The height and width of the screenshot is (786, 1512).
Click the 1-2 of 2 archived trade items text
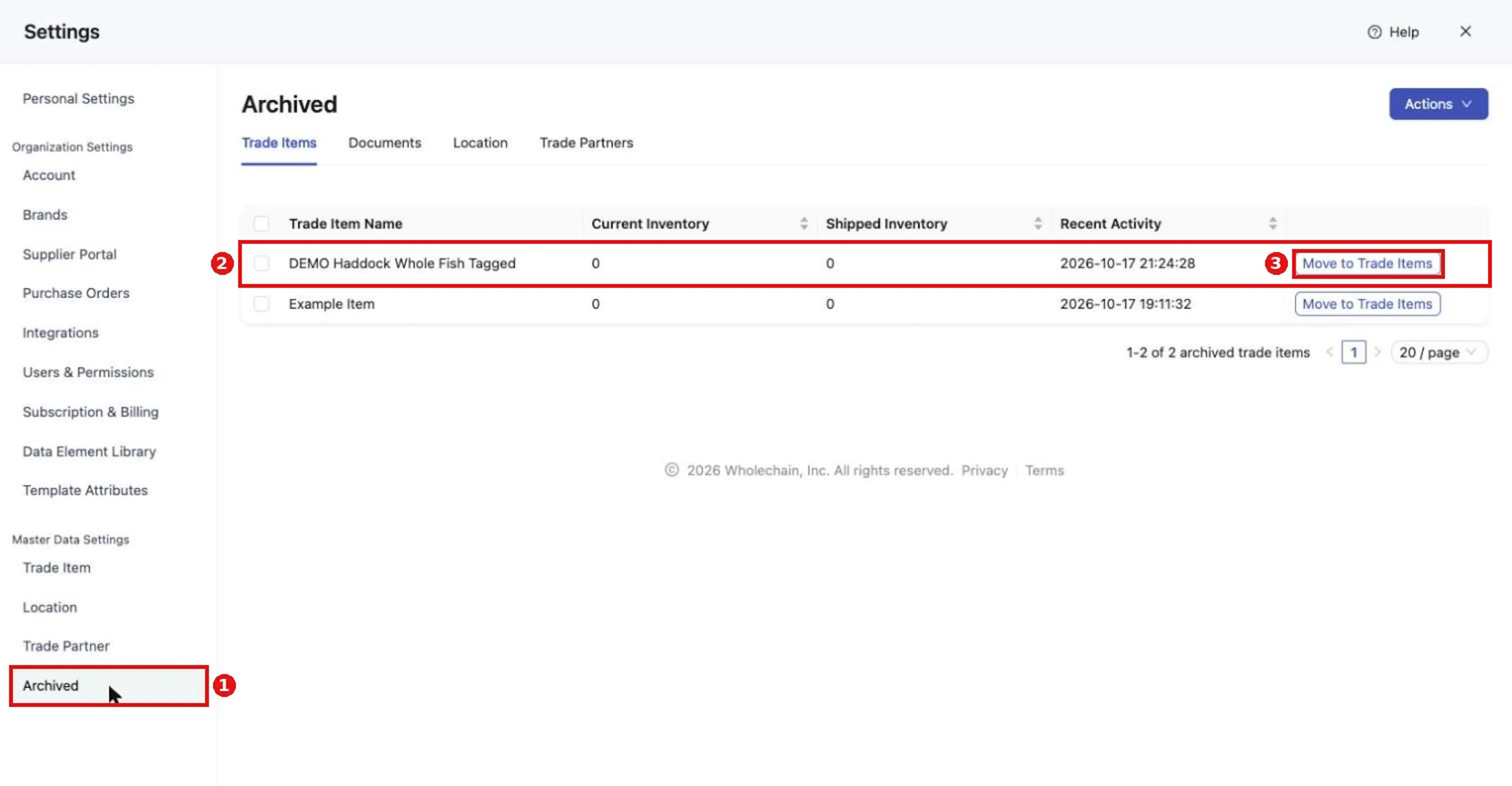(1218, 352)
